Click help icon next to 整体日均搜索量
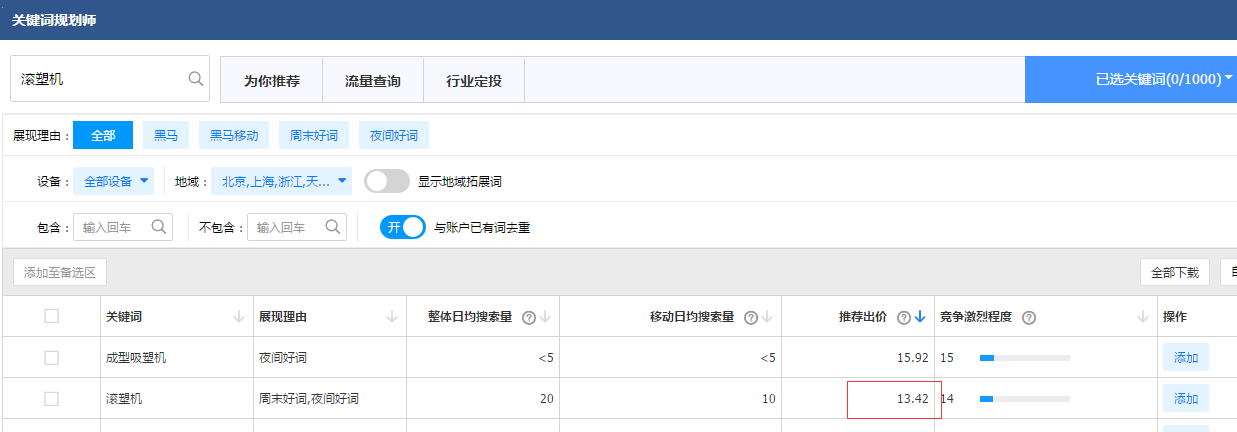Screen dimensions: 1237x432 (529, 318)
